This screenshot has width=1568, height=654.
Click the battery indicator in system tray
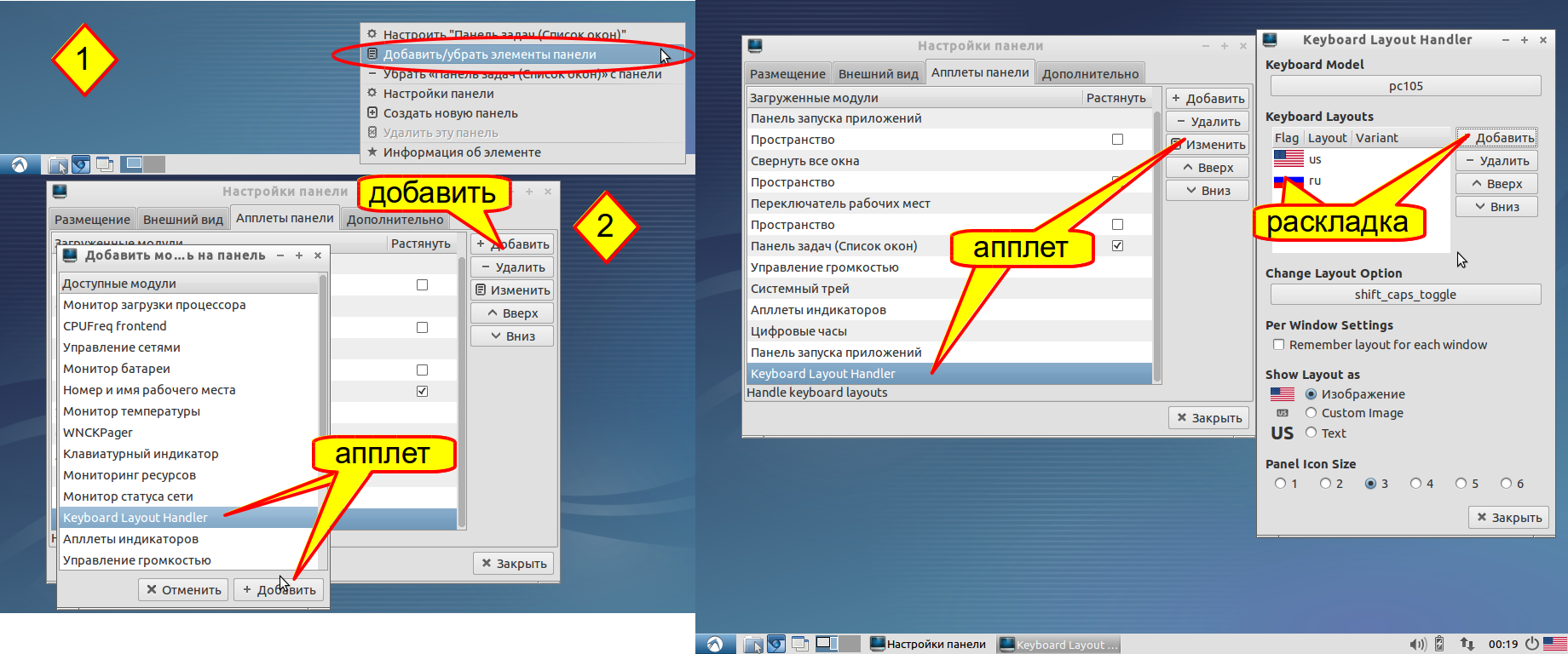(1439, 644)
